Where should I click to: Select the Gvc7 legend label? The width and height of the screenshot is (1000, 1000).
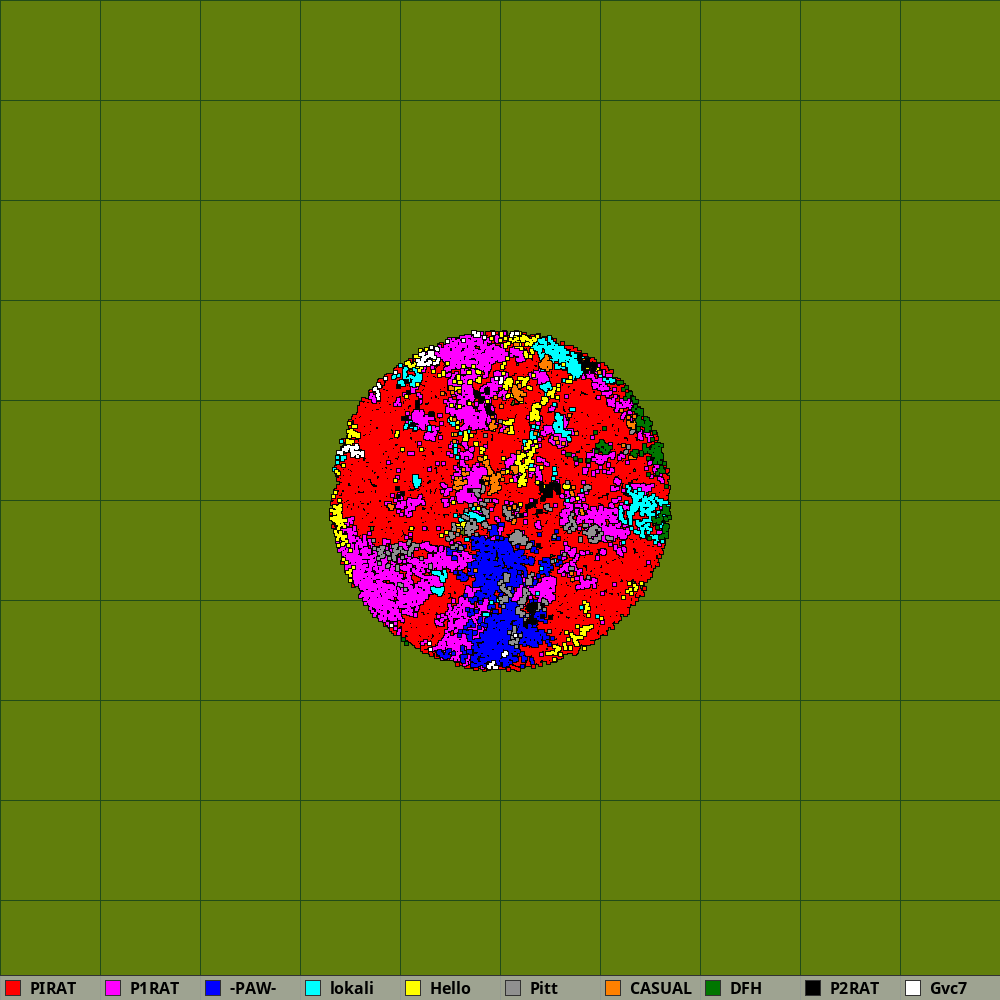point(948,989)
